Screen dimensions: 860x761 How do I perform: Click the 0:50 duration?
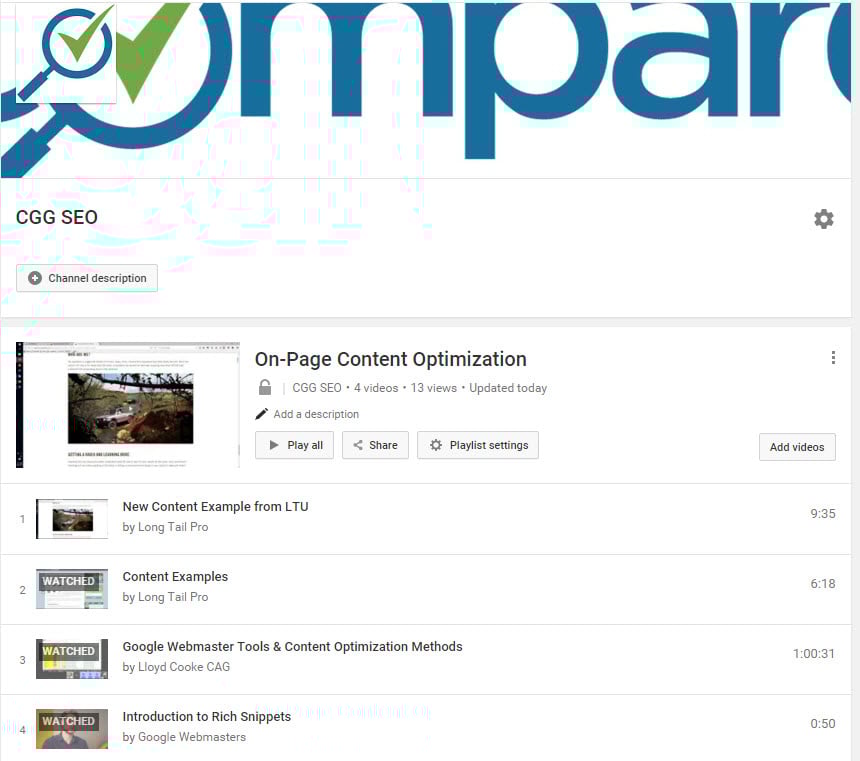(823, 724)
